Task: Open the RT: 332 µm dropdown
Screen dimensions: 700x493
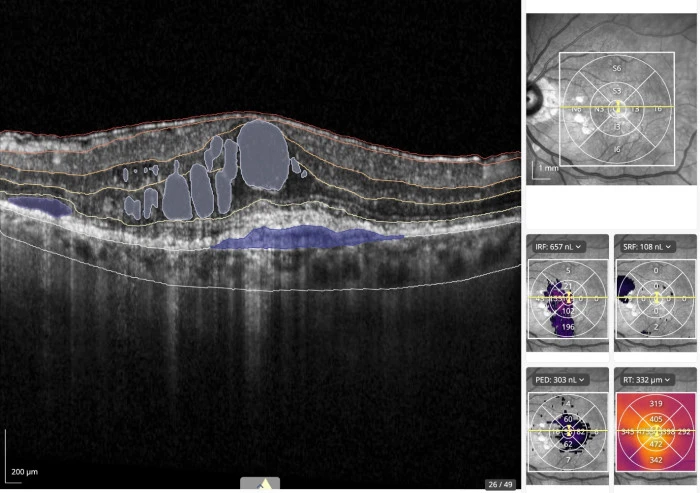Action: [646, 380]
